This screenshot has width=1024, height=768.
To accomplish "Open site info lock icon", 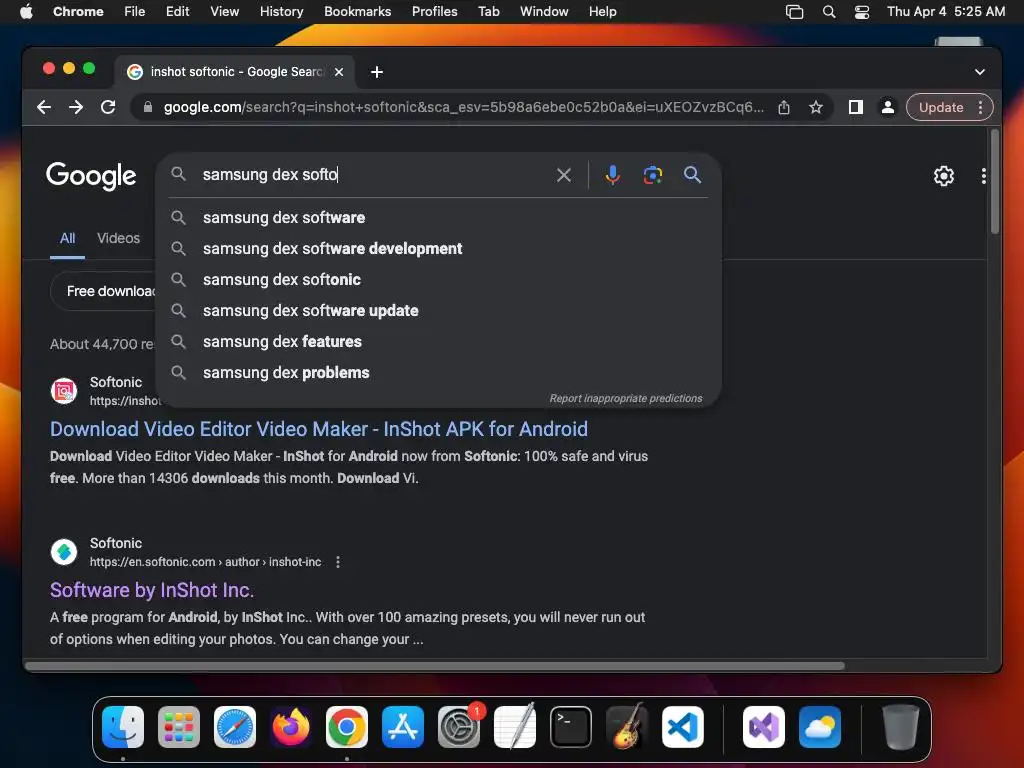I will tap(148, 107).
